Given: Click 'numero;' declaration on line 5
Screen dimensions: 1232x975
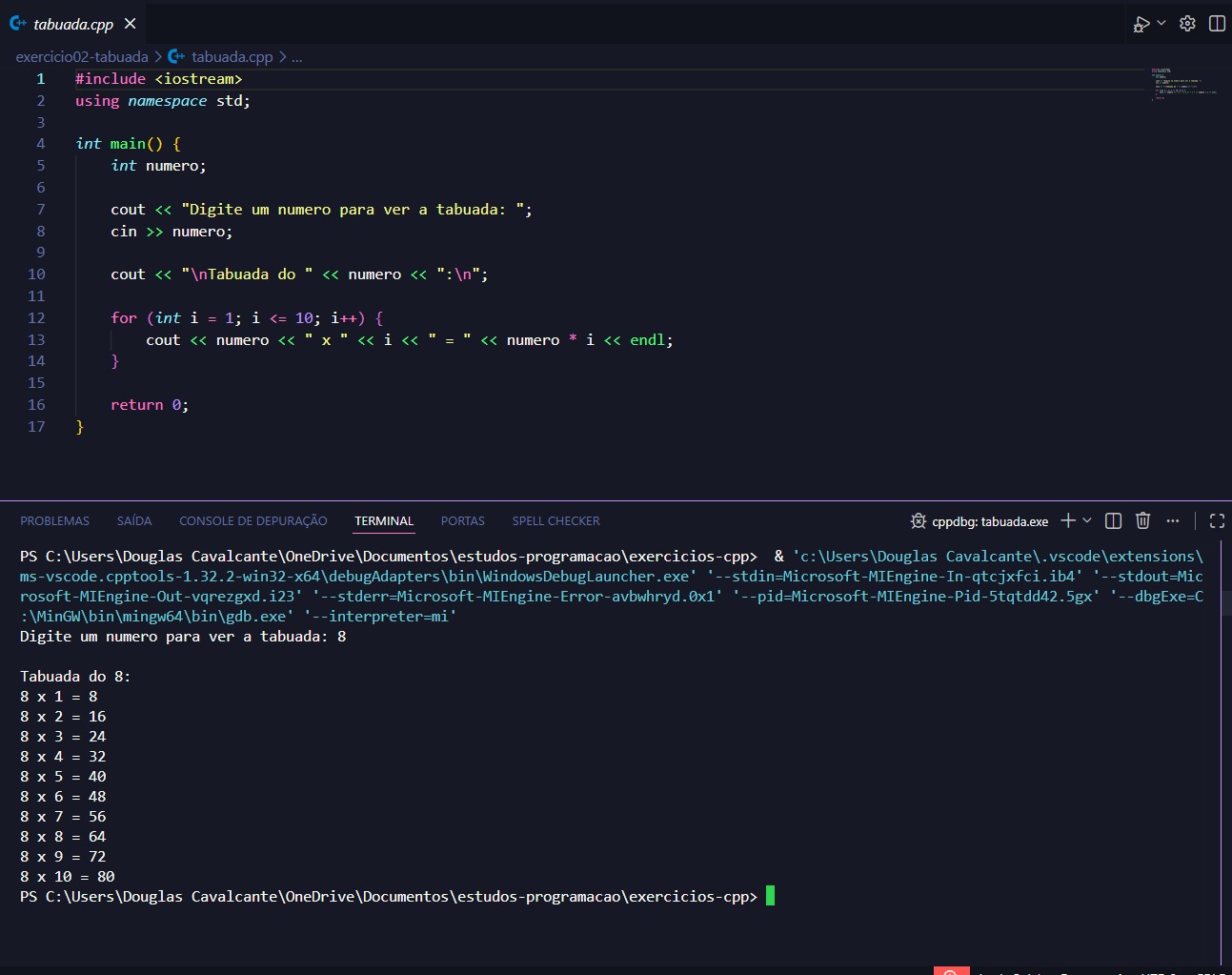Looking at the screenshot, I should (x=176, y=166).
